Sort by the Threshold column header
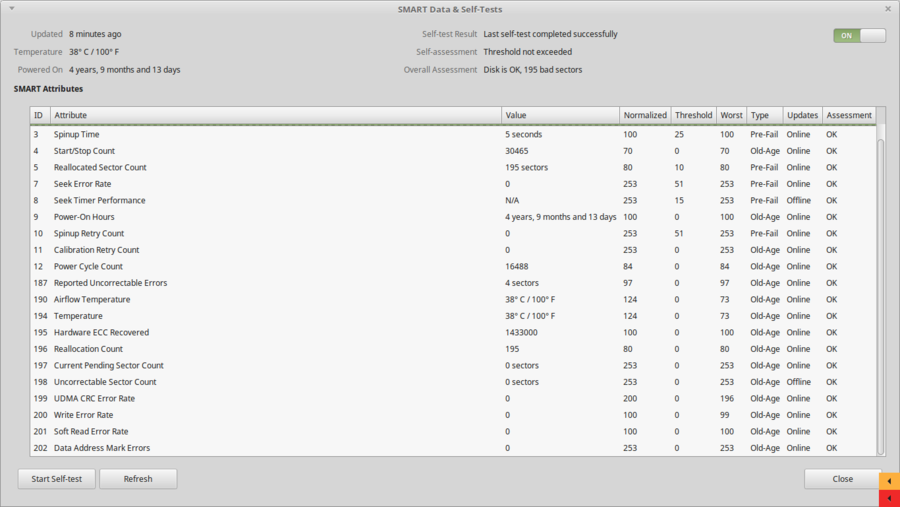The width and height of the screenshot is (900, 507). [x=693, y=115]
